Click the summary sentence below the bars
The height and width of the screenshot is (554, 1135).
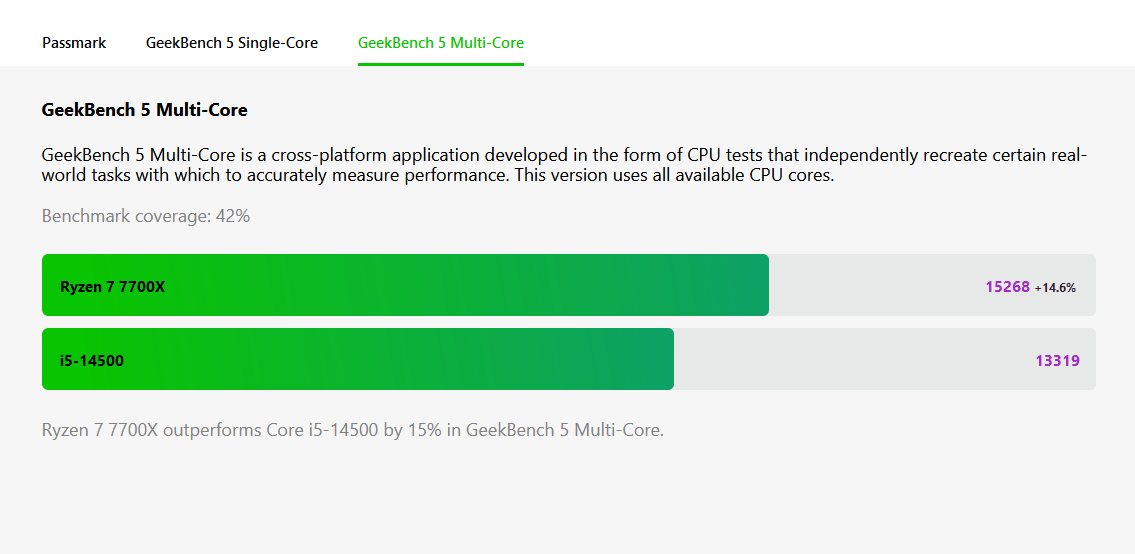(x=352, y=431)
